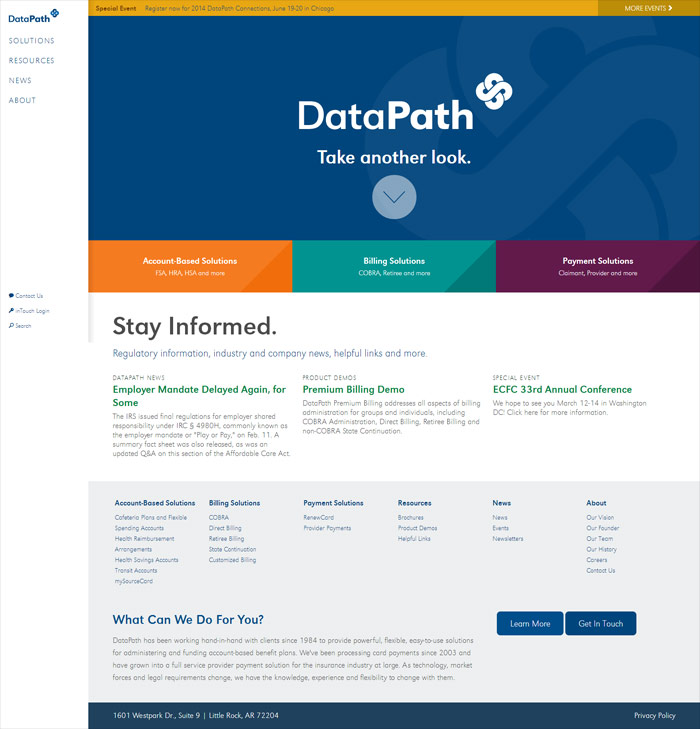Click the magnifier Search icon

pyautogui.click(x=11, y=326)
